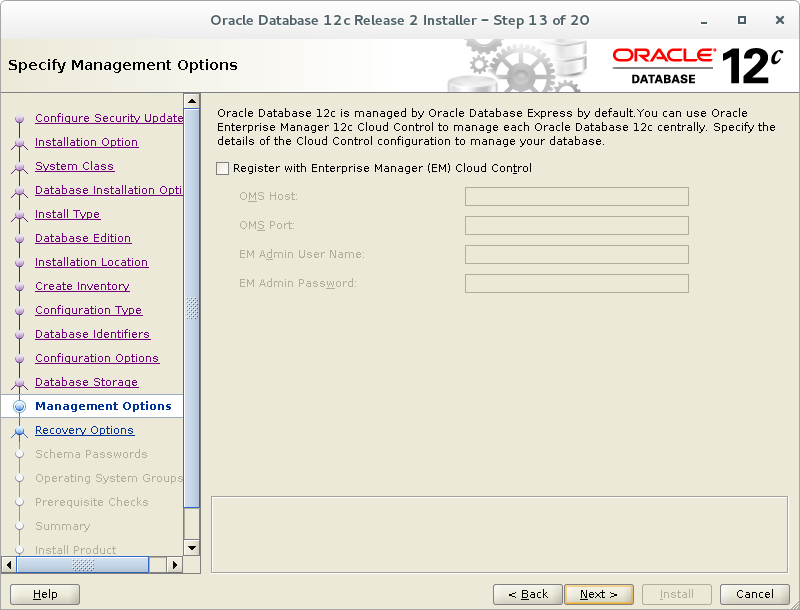Open Installation Location step
Screen dimensions: 800x610
pos(91,262)
